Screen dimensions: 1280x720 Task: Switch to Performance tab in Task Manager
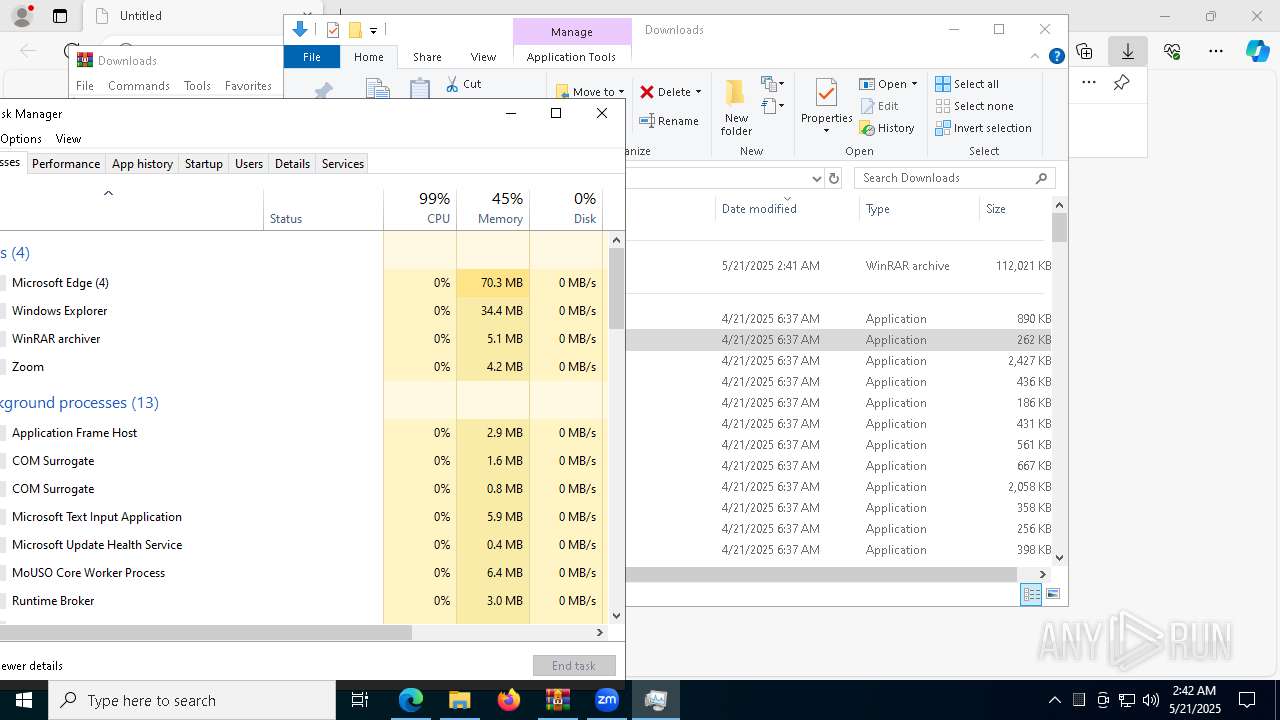[66, 164]
